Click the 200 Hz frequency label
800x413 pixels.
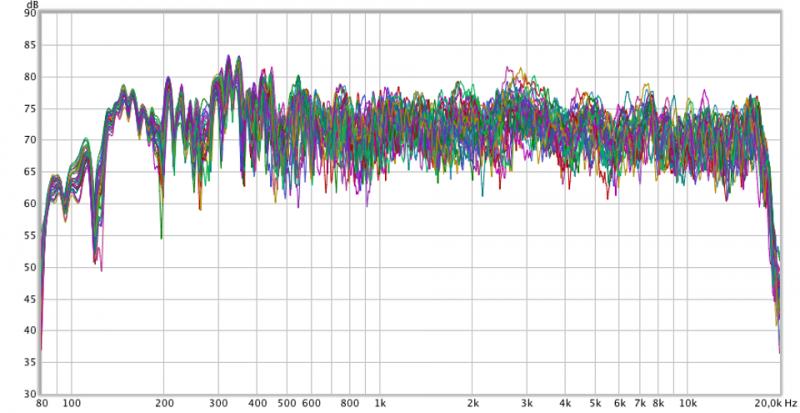164,403
